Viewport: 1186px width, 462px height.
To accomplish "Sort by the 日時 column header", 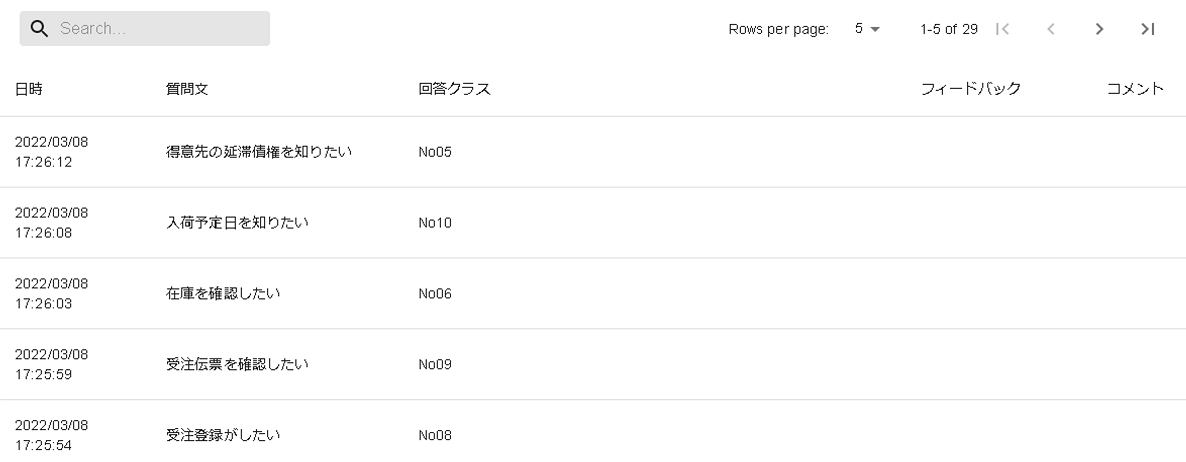I will point(29,89).
